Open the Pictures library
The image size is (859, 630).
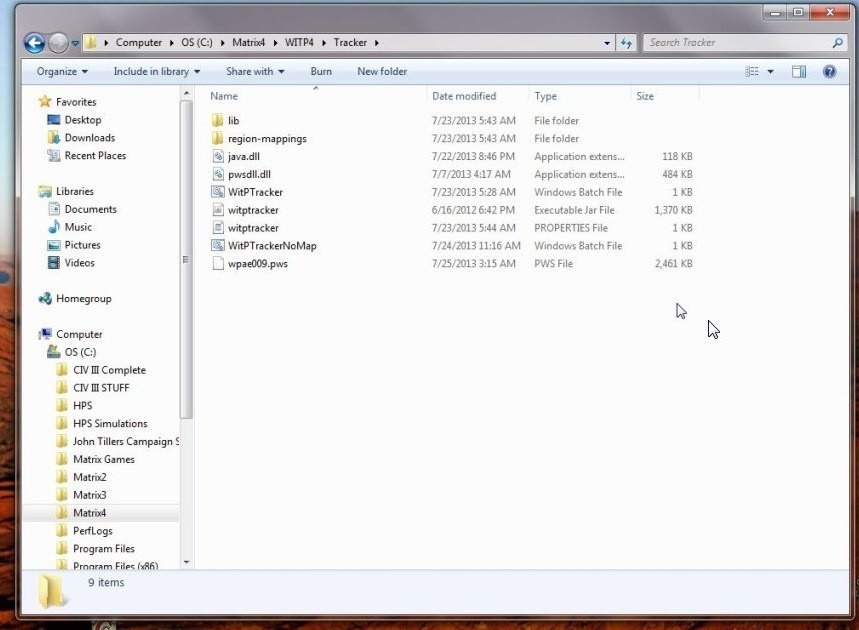coord(83,245)
